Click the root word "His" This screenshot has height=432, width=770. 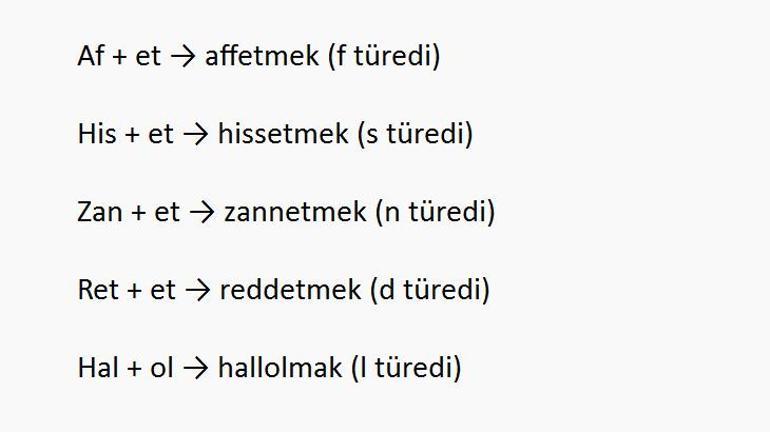tap(96, 134)
